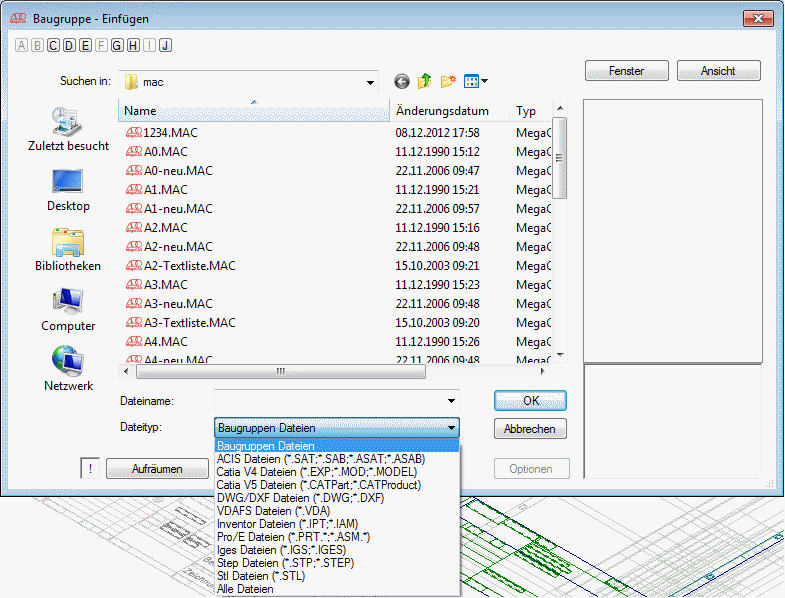Sort by the Name column header
785x598 pixels.
(x=254, y=111)
